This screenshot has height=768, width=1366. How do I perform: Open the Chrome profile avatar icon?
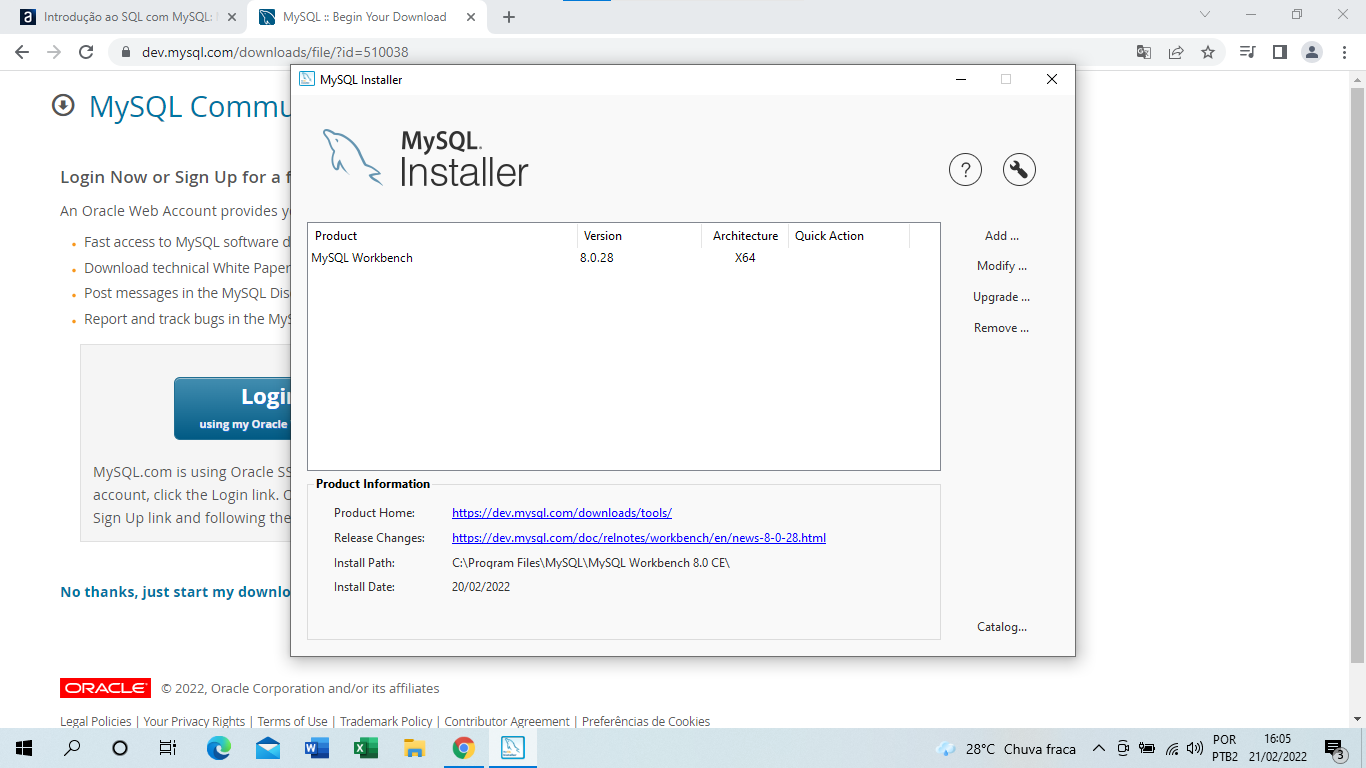pyautogui.click(x=1312, y=52)
